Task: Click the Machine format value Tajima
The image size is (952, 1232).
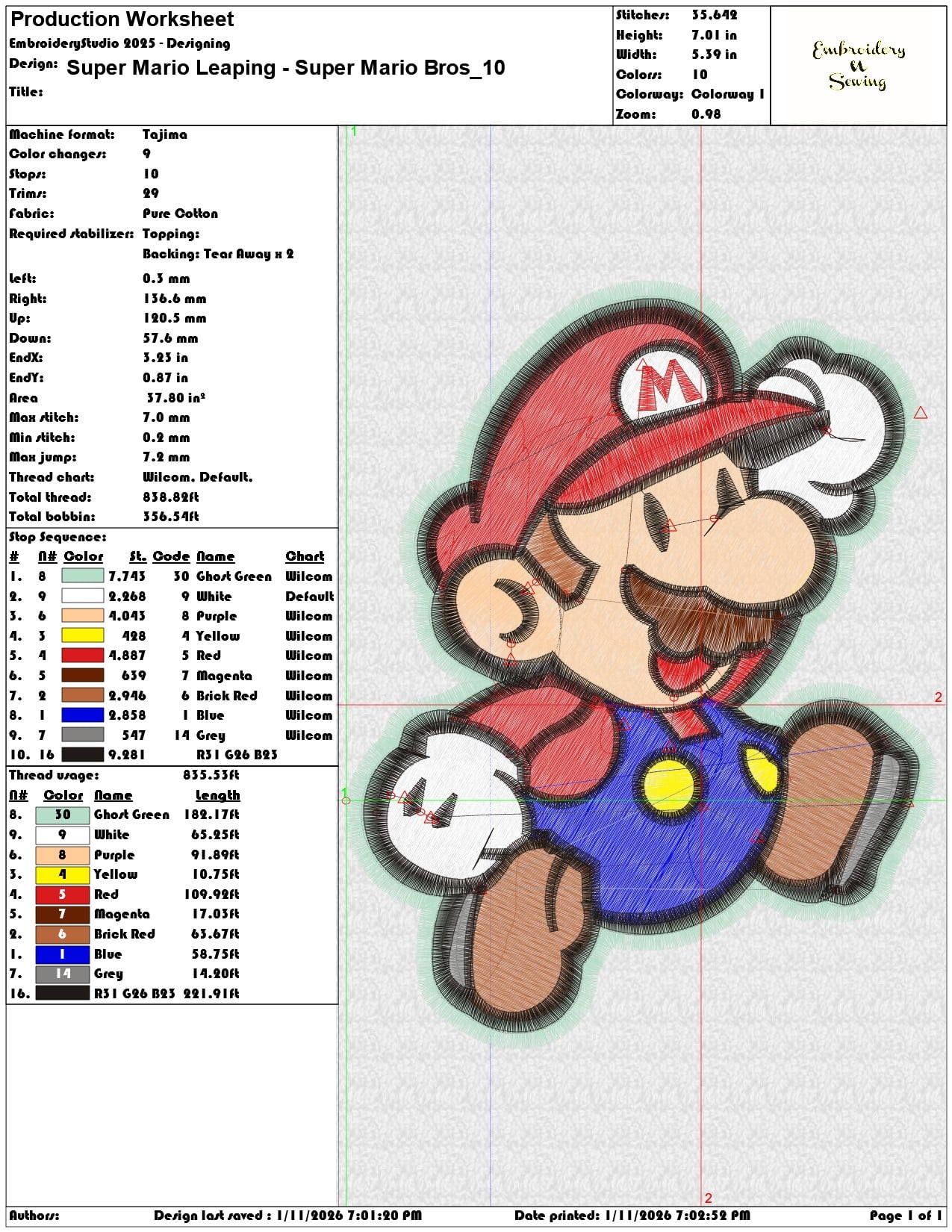Action: pos(165,134)
